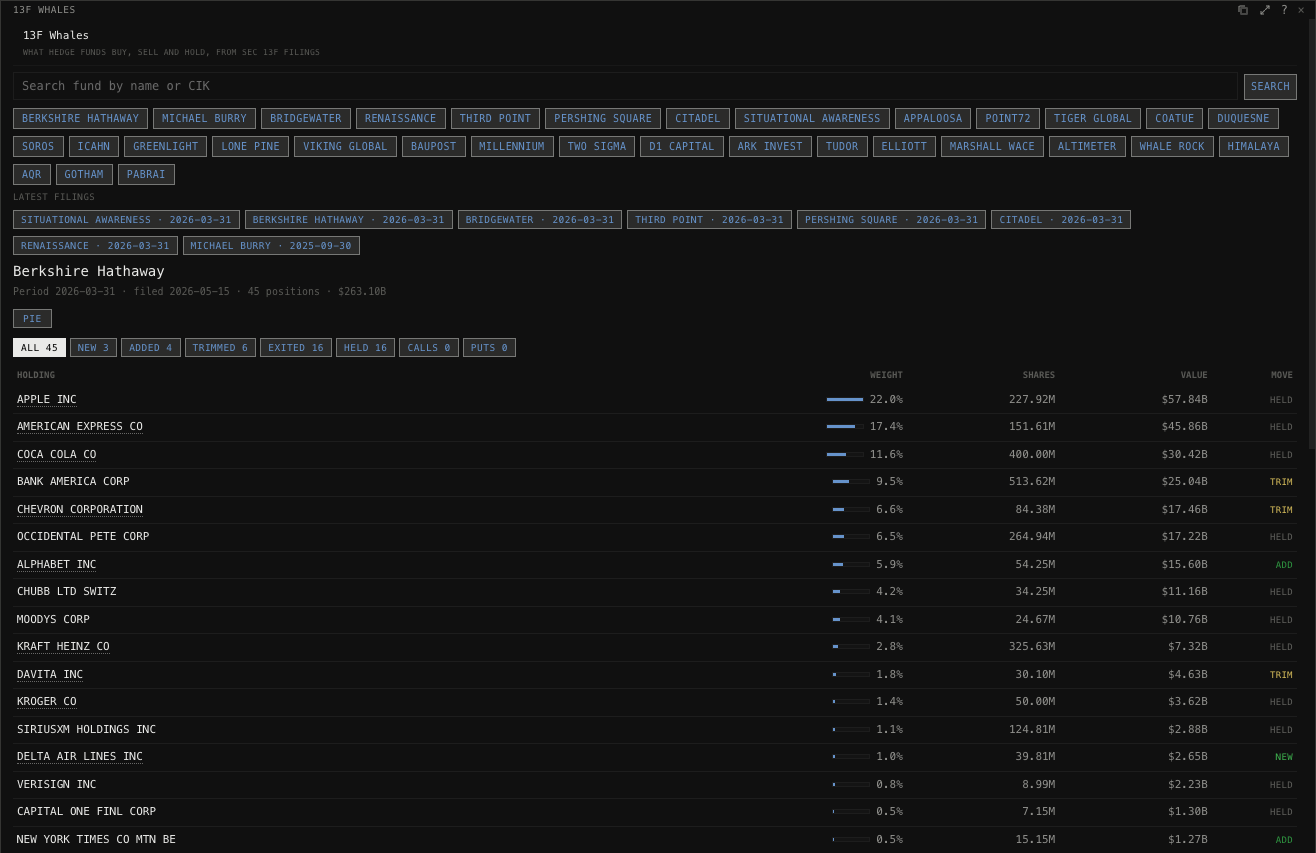The image size is (1316, 853).
Task: Switch to the NEW 3 filter tab
Action: click(x=93, y=348)
